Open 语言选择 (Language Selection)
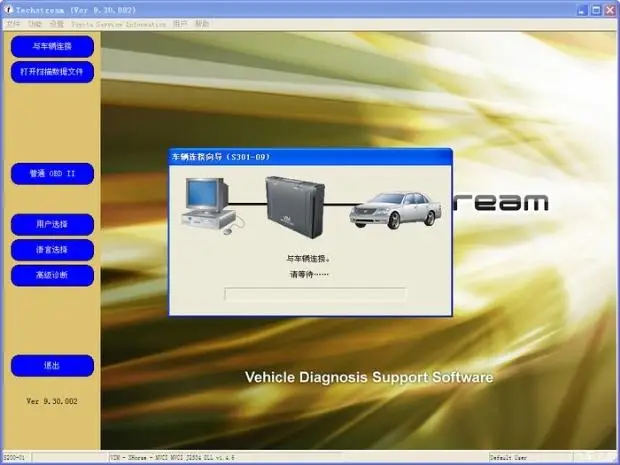The height and width of the screenshot is (465, 620). point(52,250)
